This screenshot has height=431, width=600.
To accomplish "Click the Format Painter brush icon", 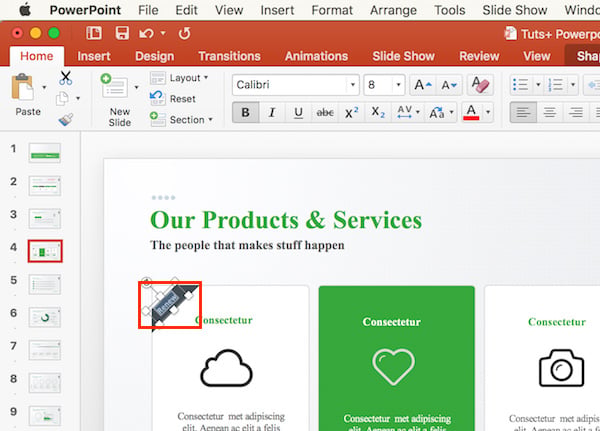I will (66, 119).
